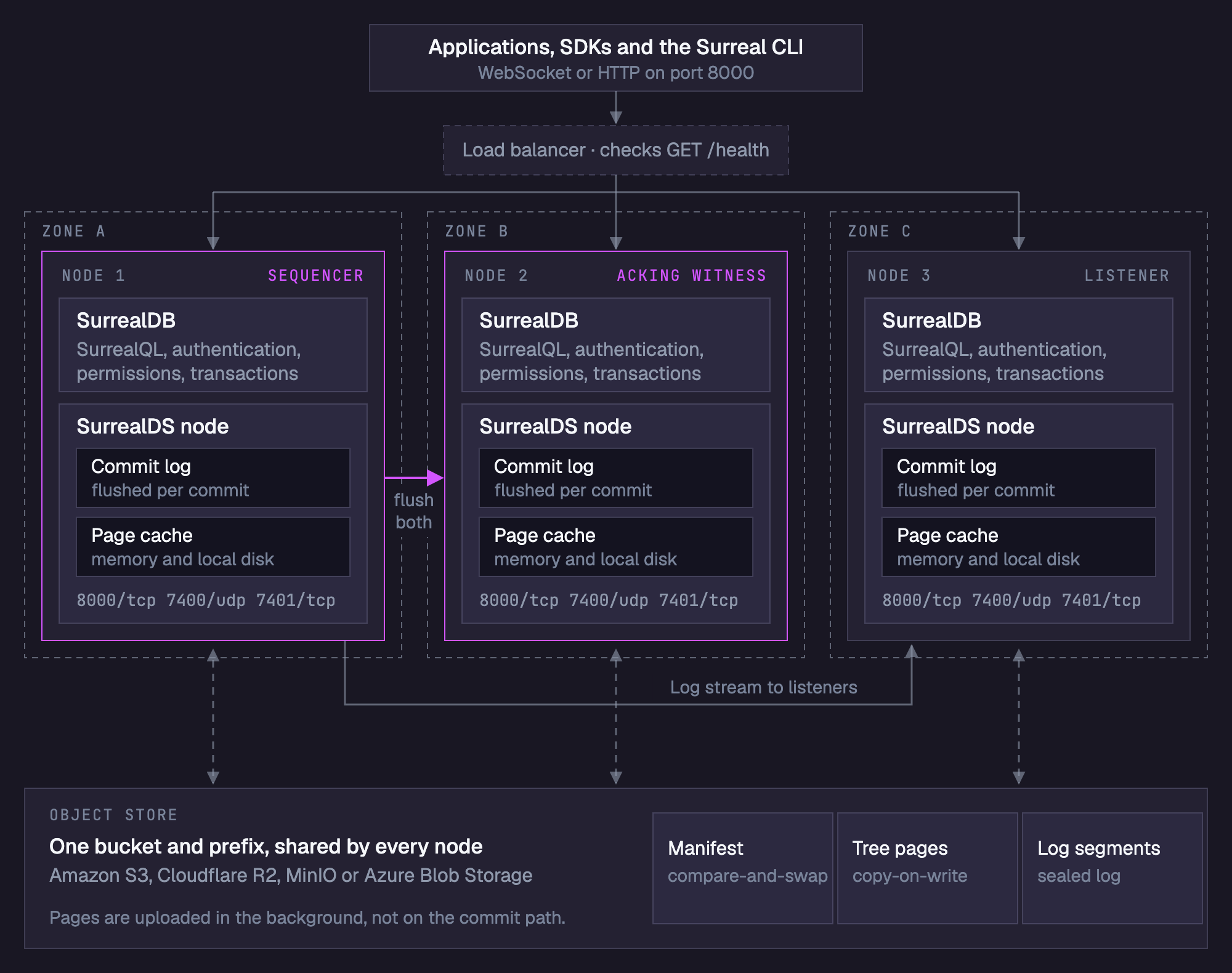Click 'Log stream to listeners' label

coord(764,687)
